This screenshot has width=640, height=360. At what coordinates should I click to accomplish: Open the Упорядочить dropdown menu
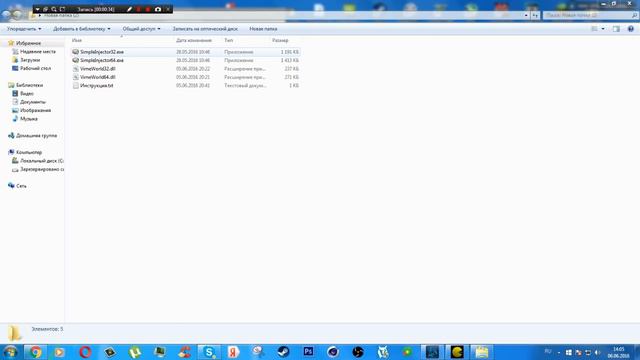(24, 29)
